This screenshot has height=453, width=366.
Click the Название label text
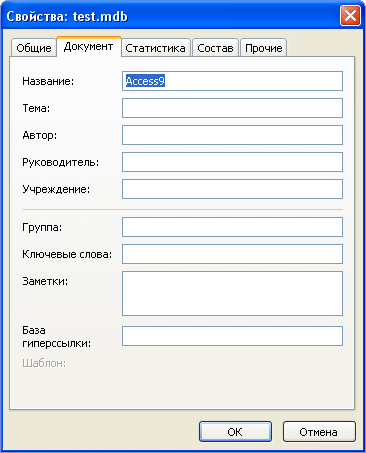[48, 81]
